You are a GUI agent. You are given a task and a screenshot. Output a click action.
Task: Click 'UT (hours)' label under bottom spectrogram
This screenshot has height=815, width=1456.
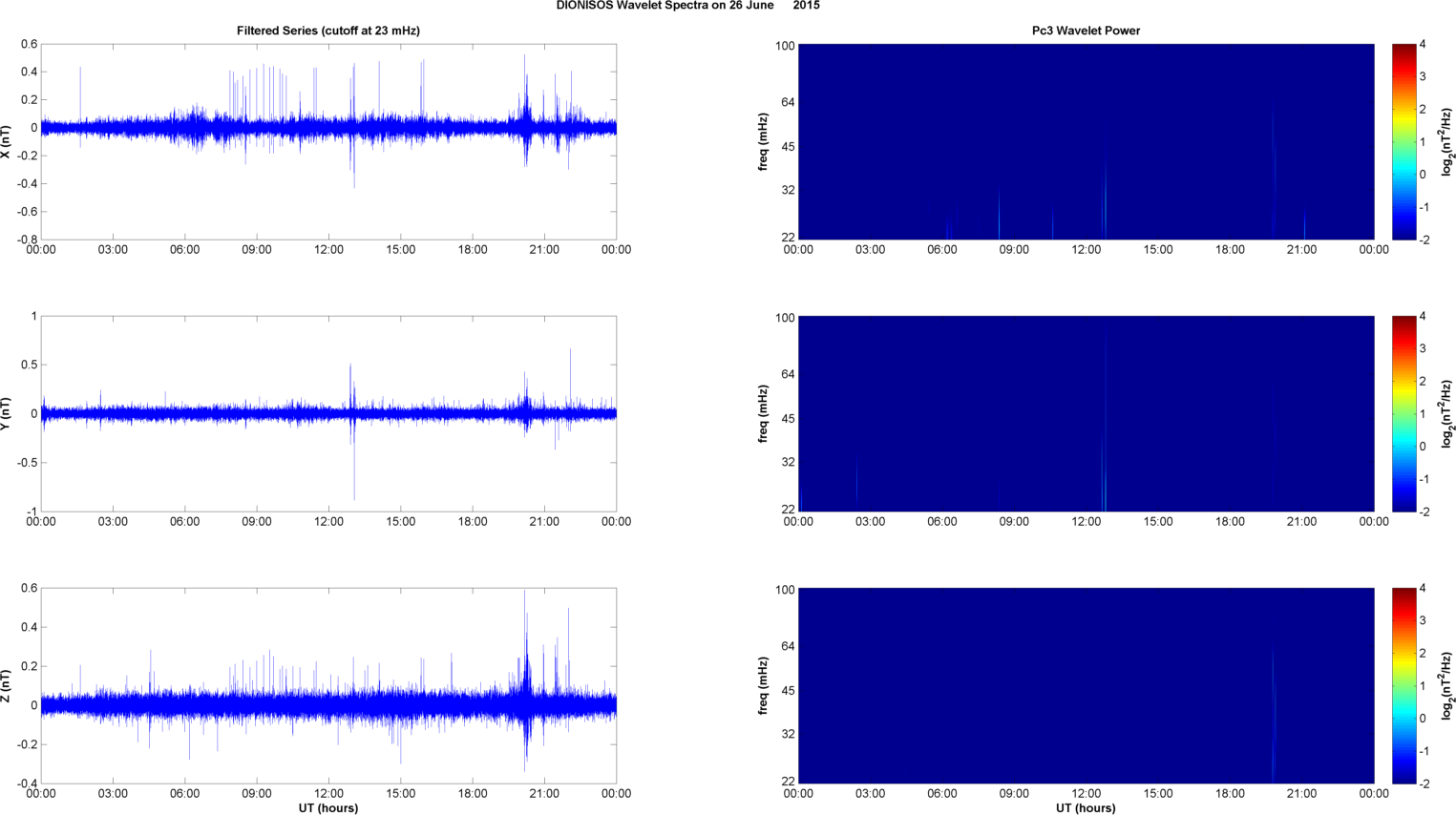click(1086, 808)
